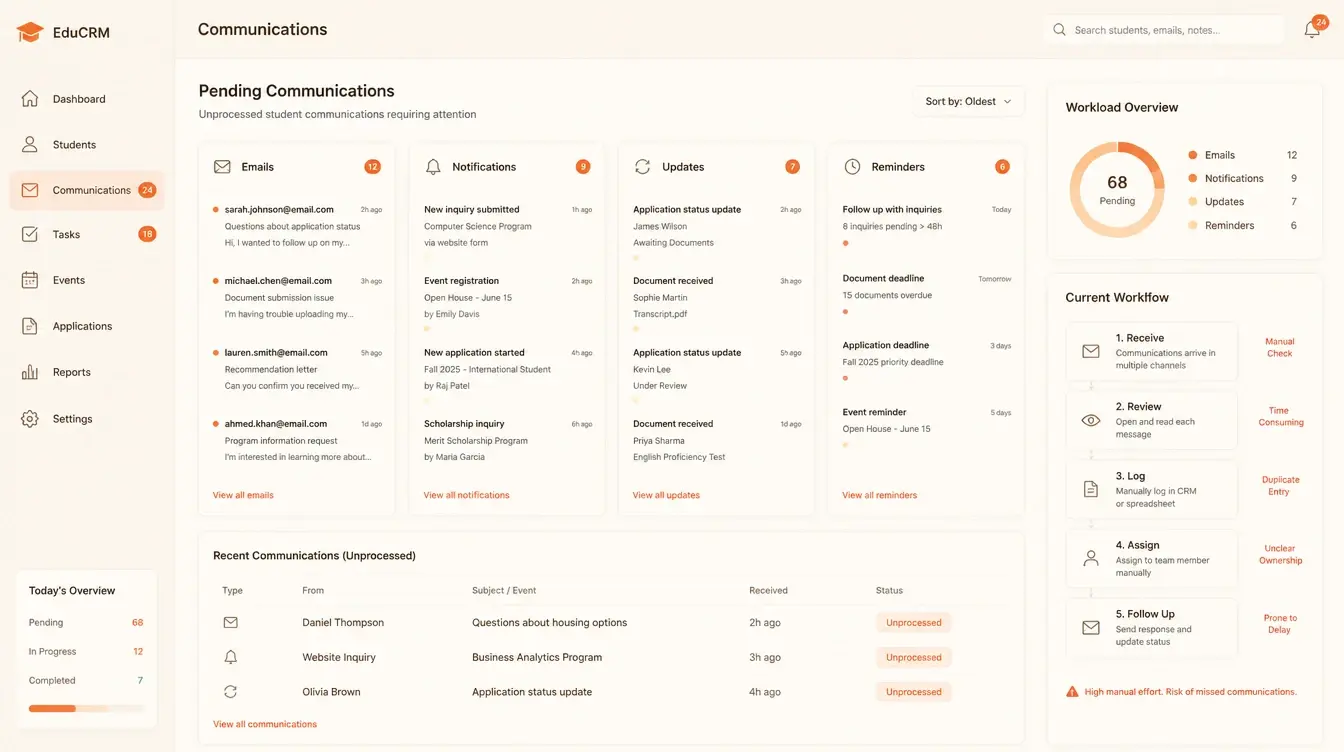
Task: Click the View all communications link
Action: pos(265,724)
